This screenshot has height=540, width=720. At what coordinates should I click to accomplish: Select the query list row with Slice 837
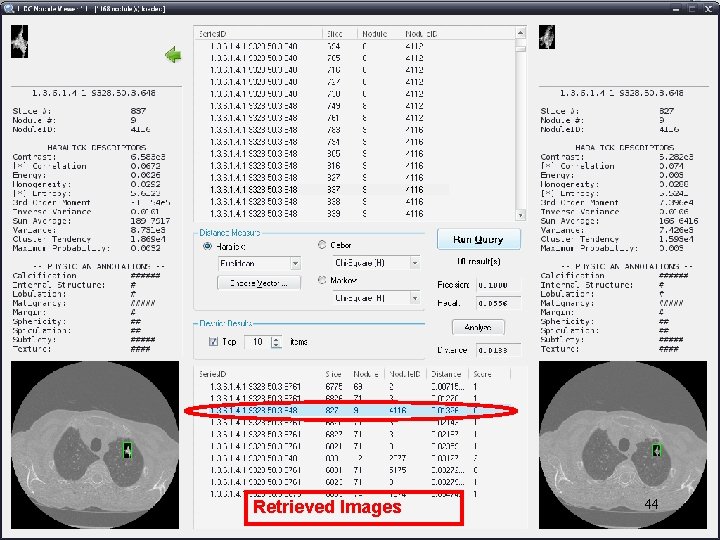[321, 190]
